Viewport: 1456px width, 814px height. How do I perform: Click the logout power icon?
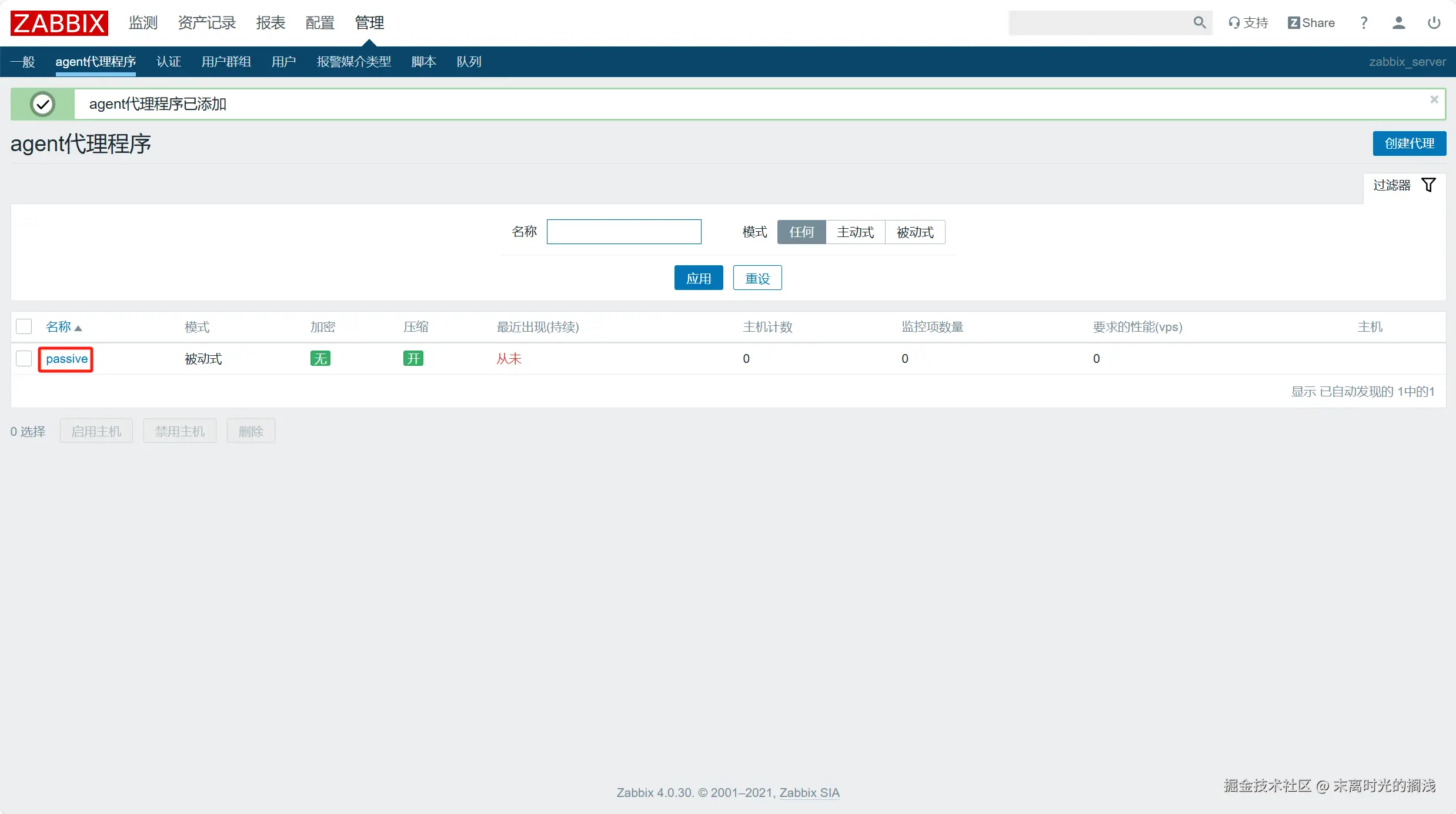pyautogui.click(x=1434, y=23)
